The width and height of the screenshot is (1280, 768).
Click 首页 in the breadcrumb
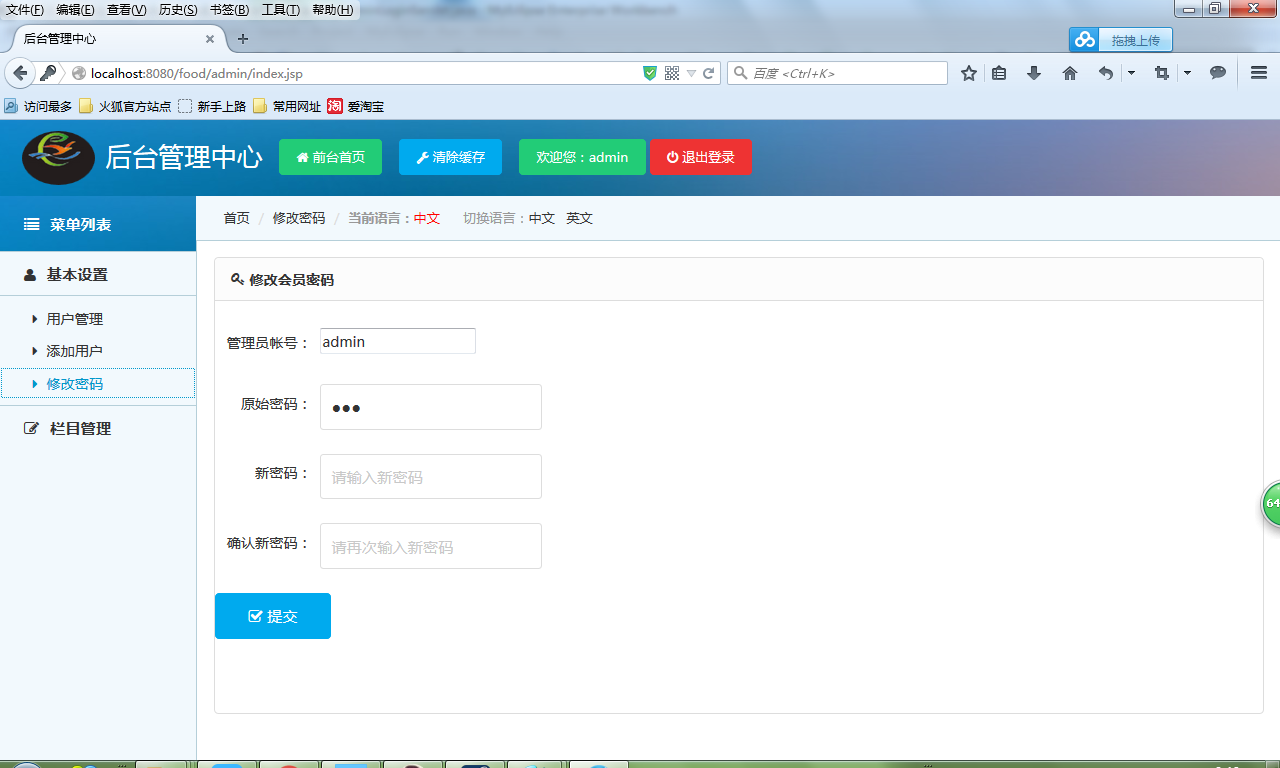coord(236,218)
